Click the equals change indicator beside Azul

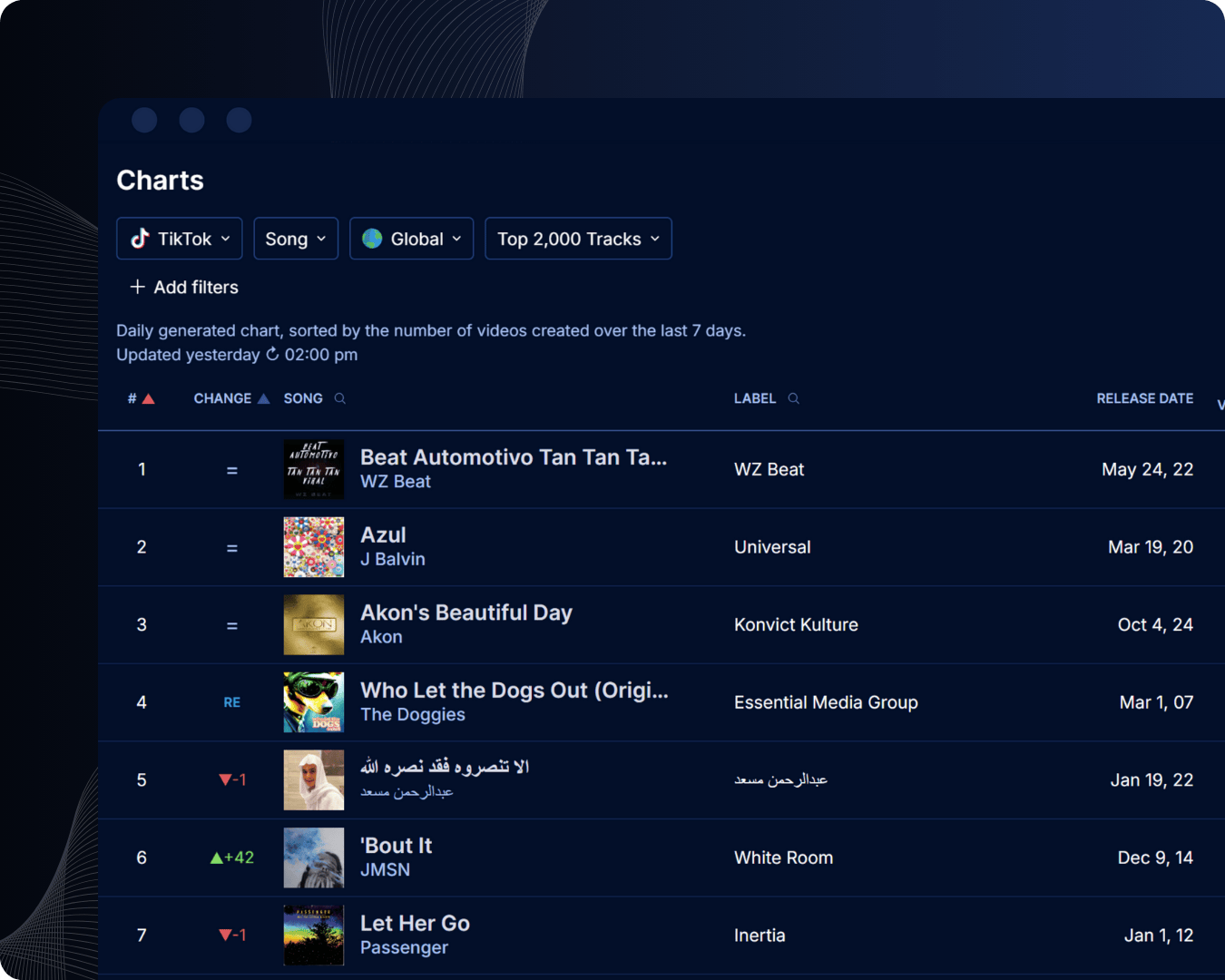click(x=232, y=547)
